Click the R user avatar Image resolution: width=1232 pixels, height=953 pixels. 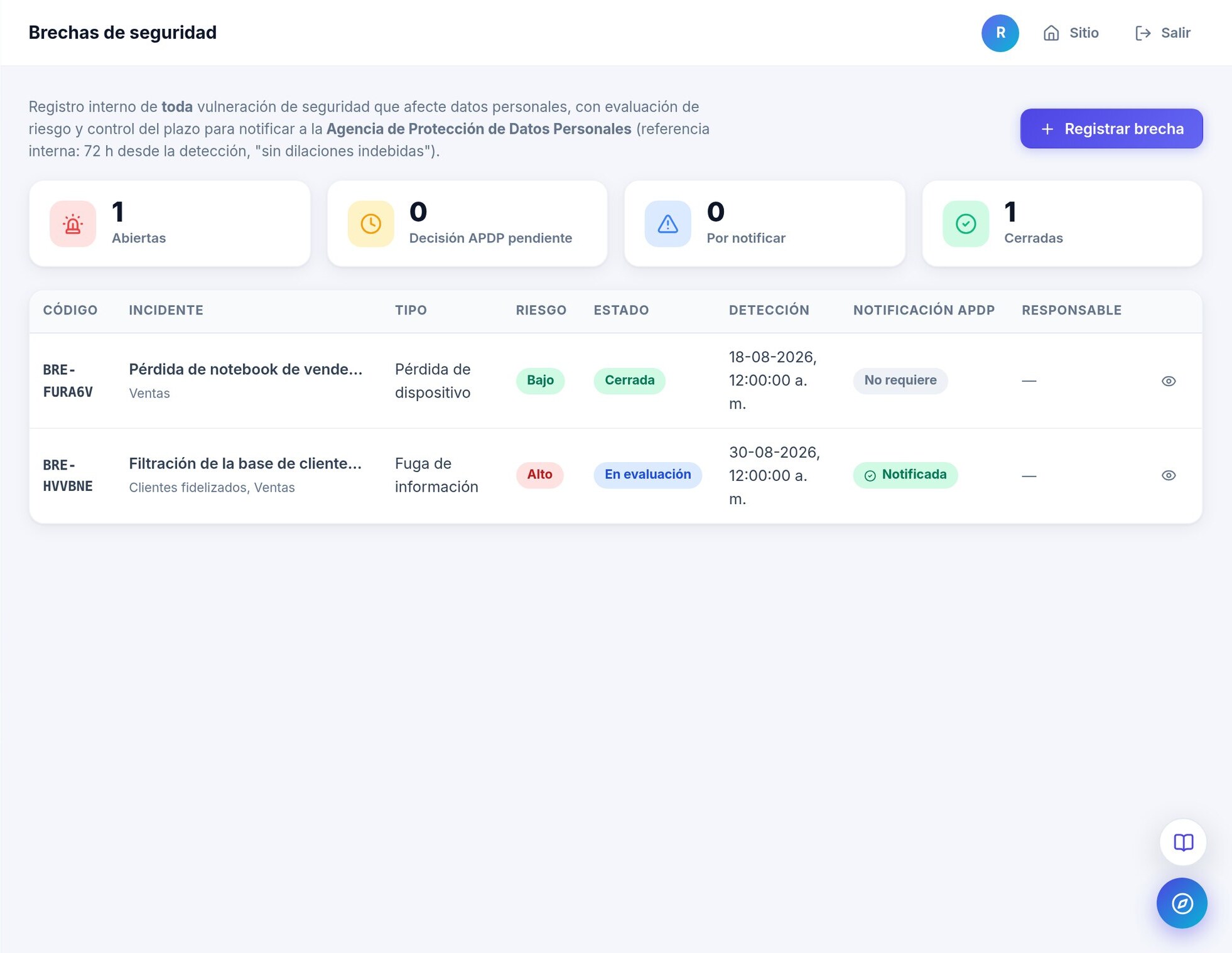click(1000, 33)
